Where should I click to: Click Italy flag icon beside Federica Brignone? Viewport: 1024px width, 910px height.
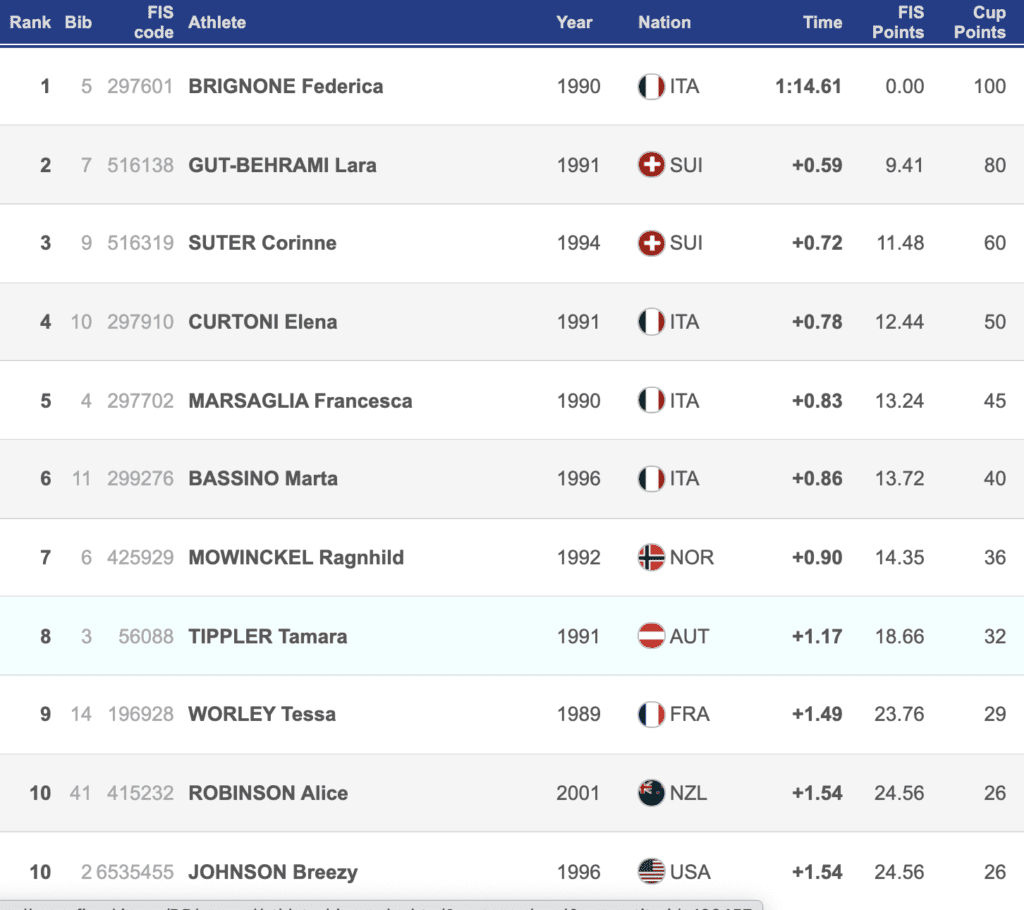coord(651,86)
